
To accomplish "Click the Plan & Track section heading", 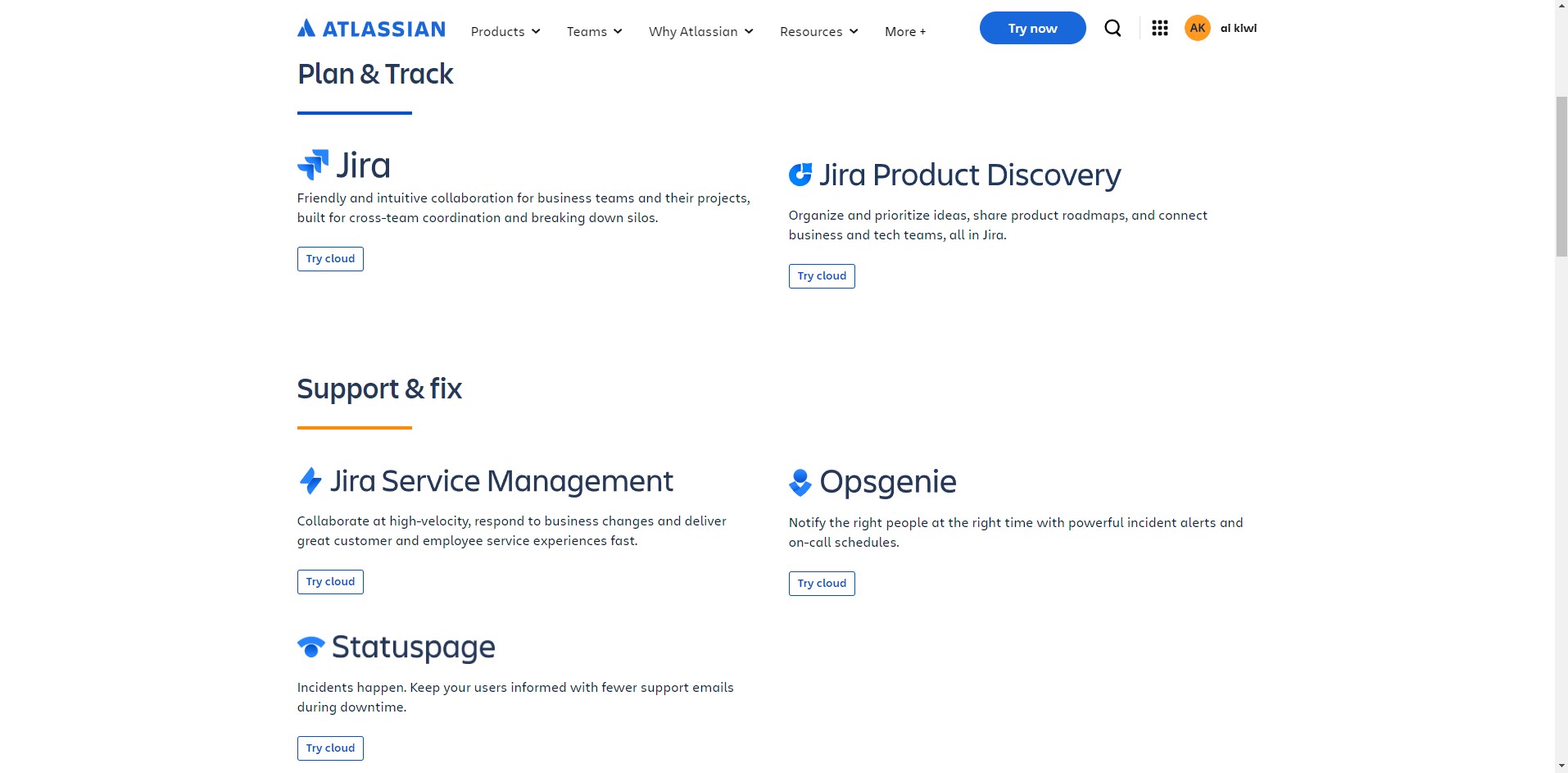I will coord(375,74).
